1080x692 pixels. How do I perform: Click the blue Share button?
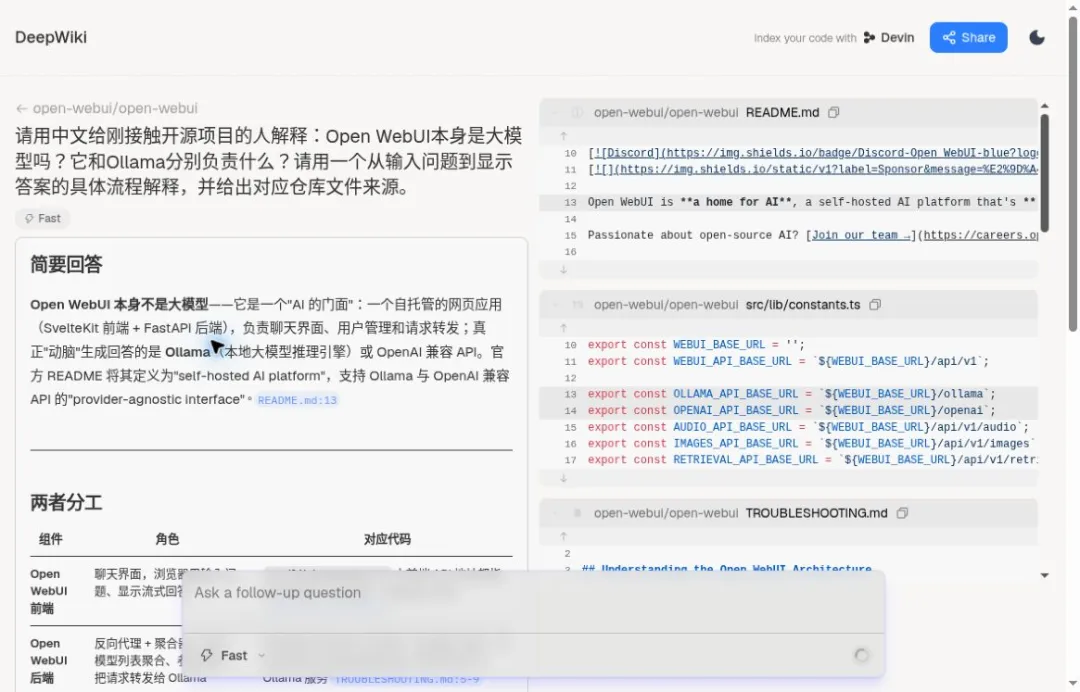pyautogui.click(x=968, y=38)
